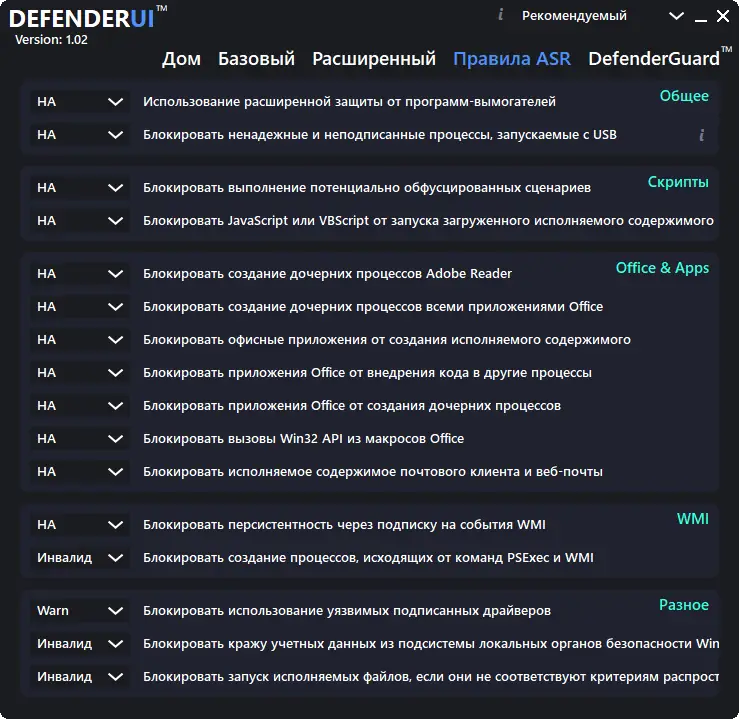Click text 'Блокировать персистентность через подписку на события WMI'
The width and height of the screenshot is (739, 719).
[x=344, y=525]
